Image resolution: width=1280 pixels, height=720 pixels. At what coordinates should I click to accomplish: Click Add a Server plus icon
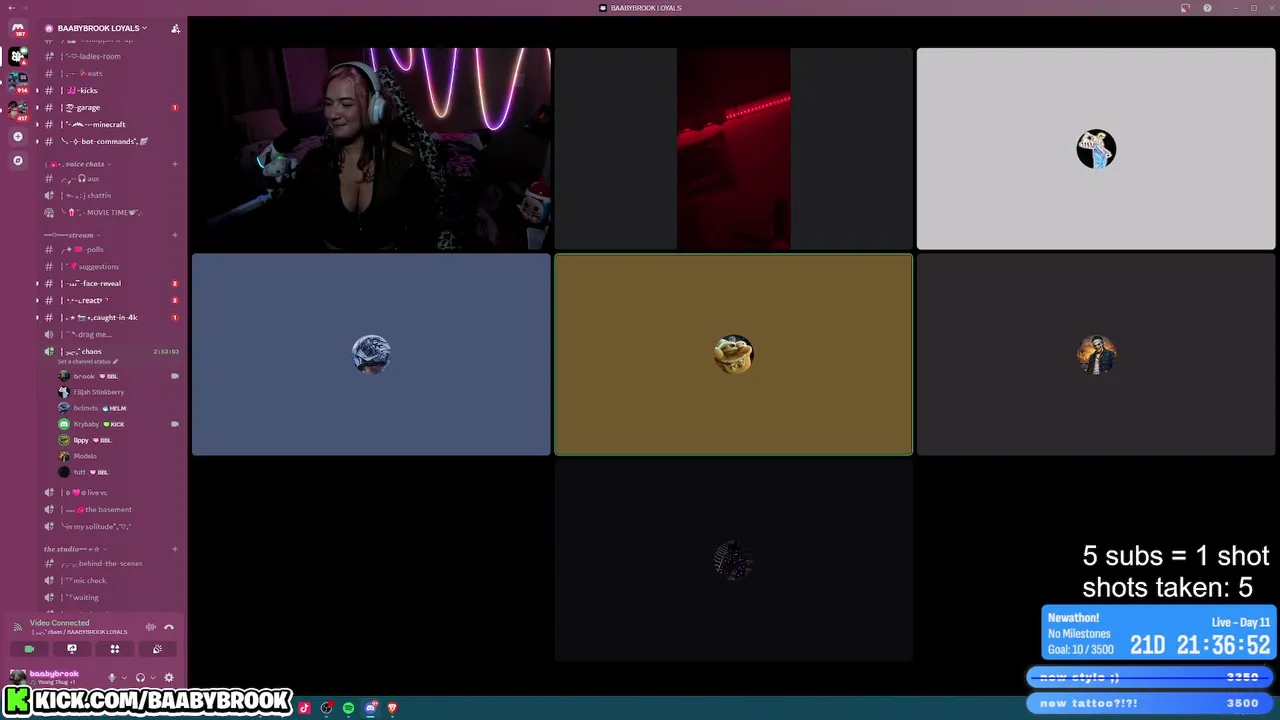(18, 136)
